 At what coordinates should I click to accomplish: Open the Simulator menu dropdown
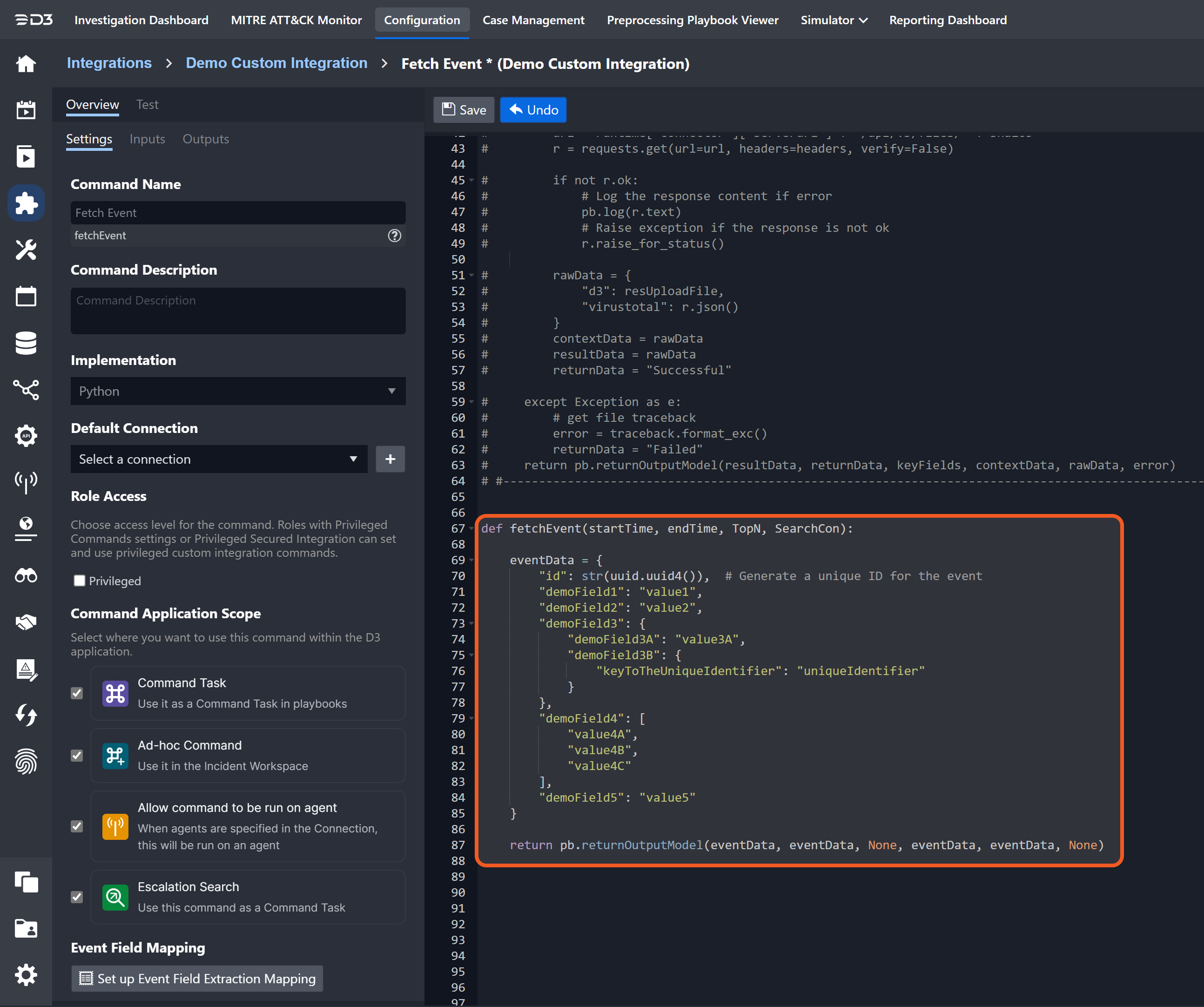[834, 20]
